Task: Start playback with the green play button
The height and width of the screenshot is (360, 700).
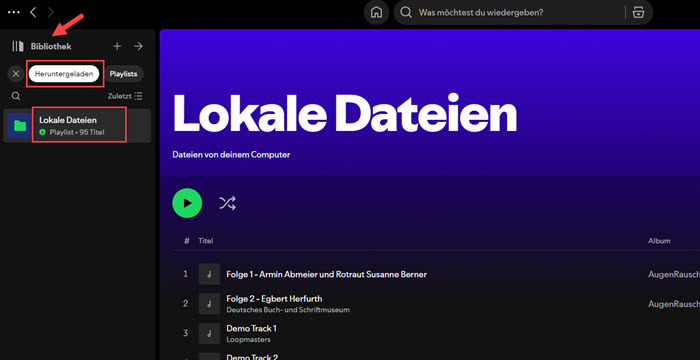Action: pos(187,203)
